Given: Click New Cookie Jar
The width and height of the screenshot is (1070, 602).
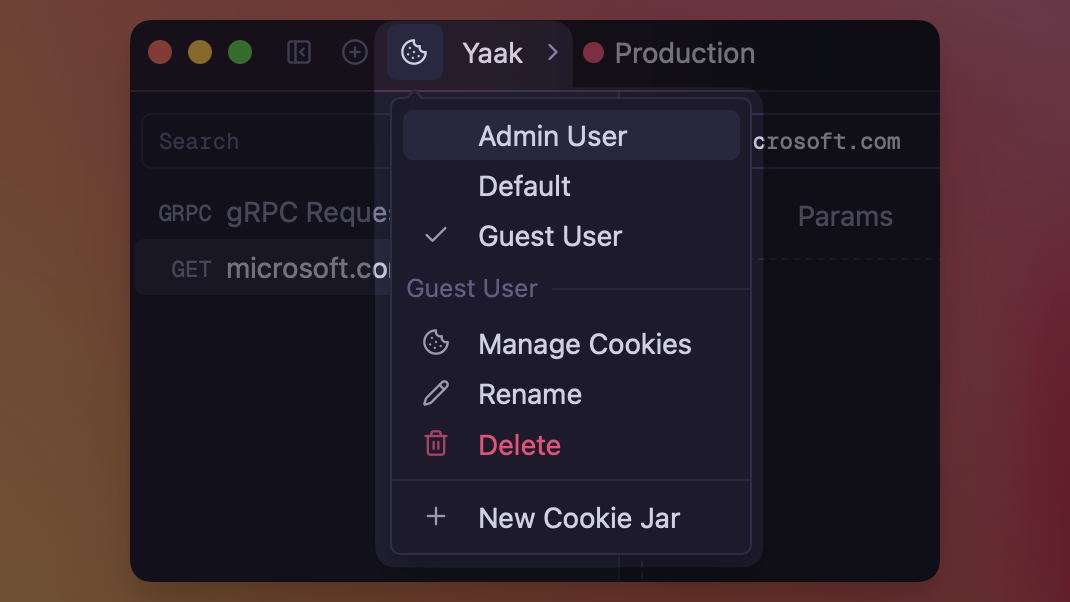Looking at the screenshot, I should [579, 518].
